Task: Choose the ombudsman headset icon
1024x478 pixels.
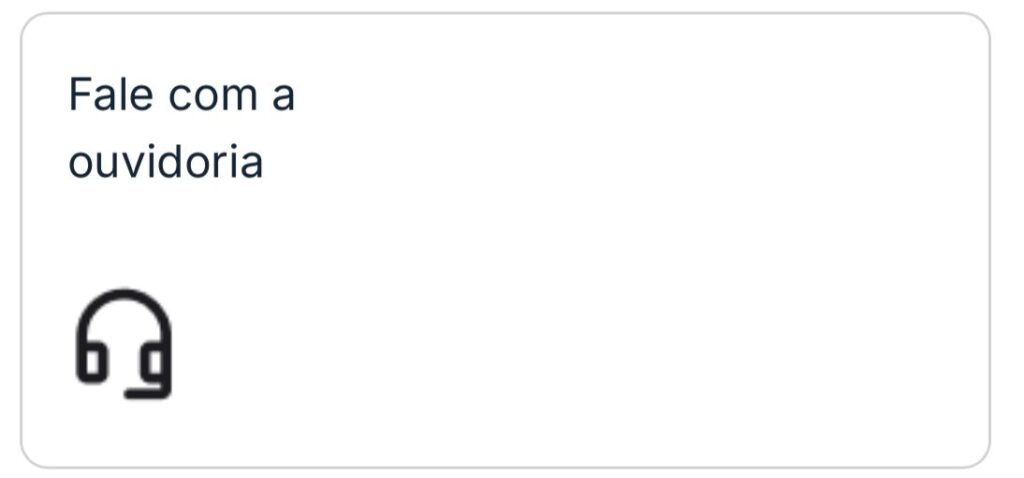Action: tap(123, 343)
